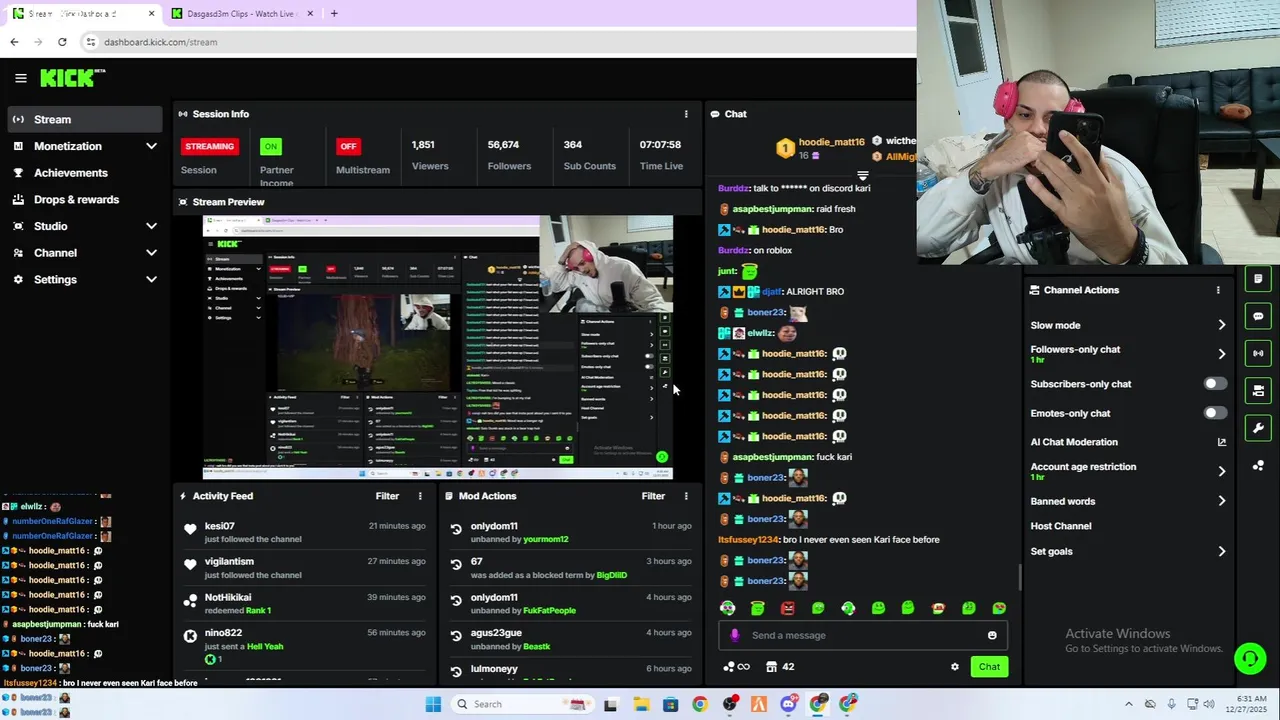Open the Mod Actions three-dot options
Screen dimensions: 1280x720
point(686,496)
